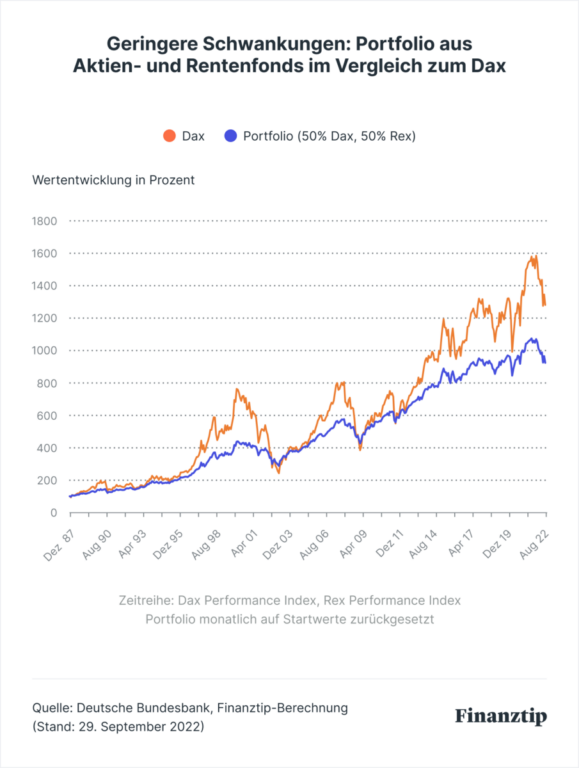Click the Dax peak near 1600
This screenshot has width=579, height=768.
(536, 256)
